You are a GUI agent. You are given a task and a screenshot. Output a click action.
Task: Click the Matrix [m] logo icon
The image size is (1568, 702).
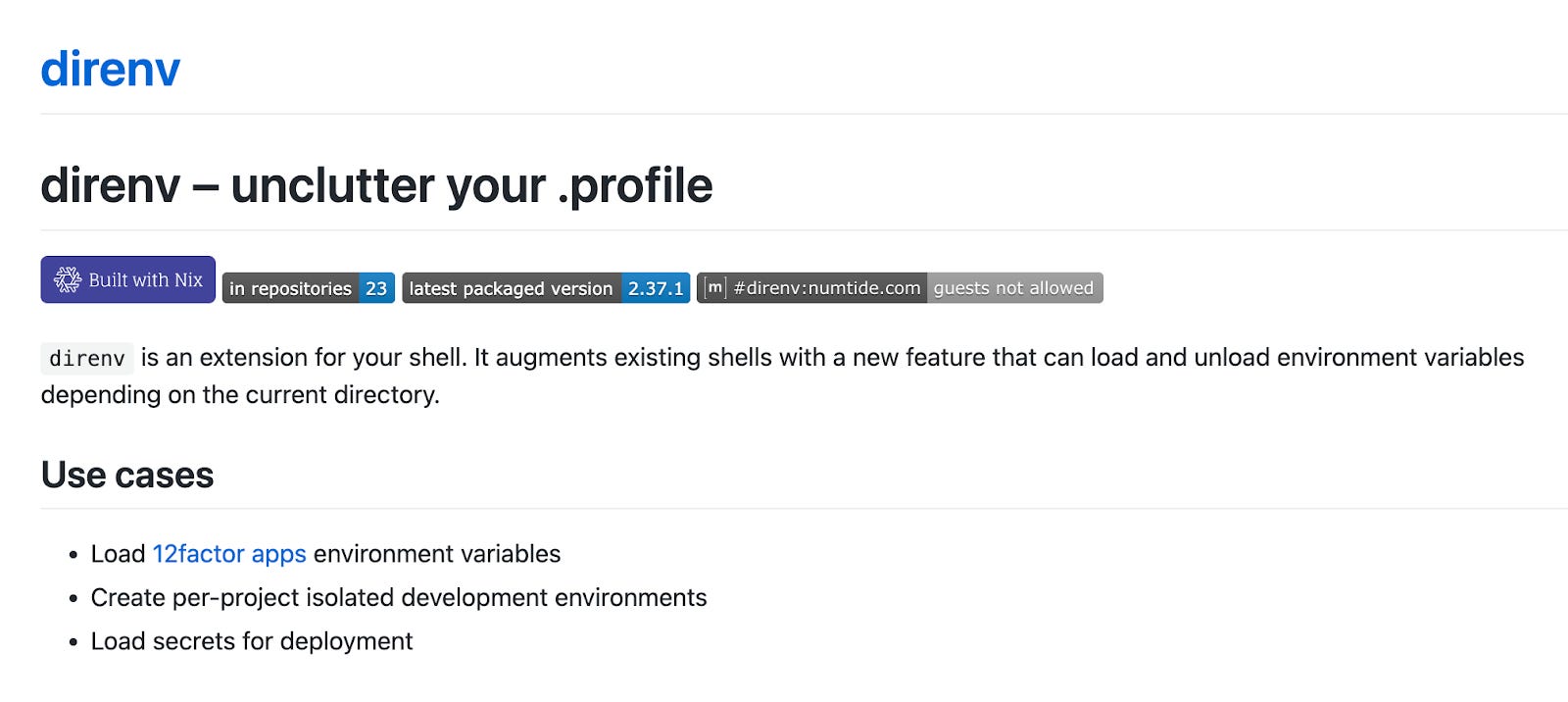click(x=715, y=287)
